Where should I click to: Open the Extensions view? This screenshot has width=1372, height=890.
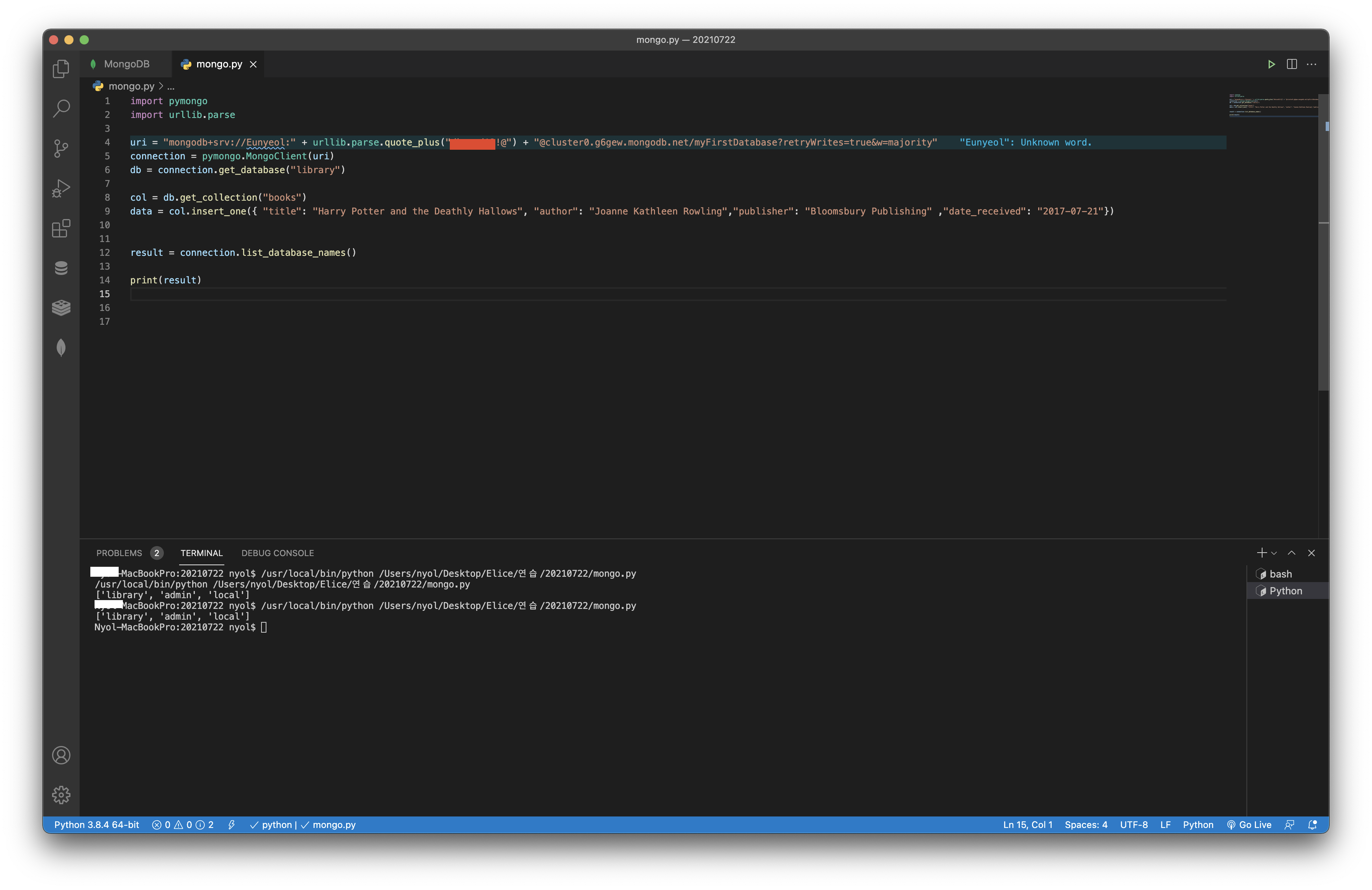pos(61,228)
